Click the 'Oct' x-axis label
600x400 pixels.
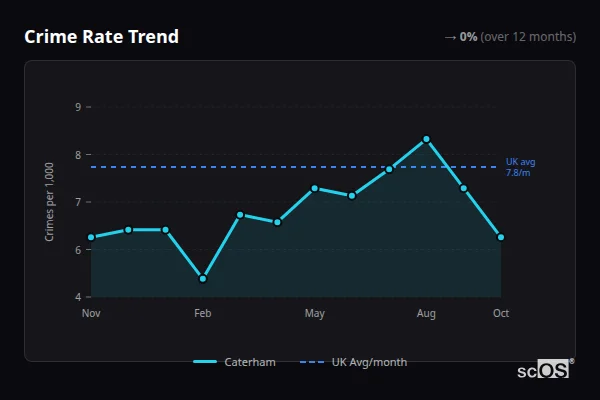501,313
